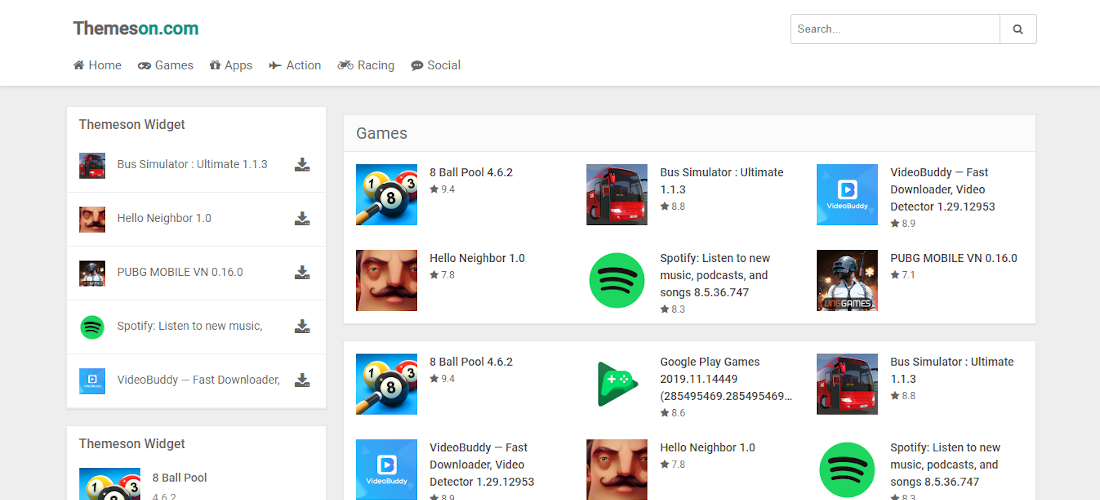This screenshot has width=1100, height=500.
Task: Open the Home menu item
Action: click(98, 65)
